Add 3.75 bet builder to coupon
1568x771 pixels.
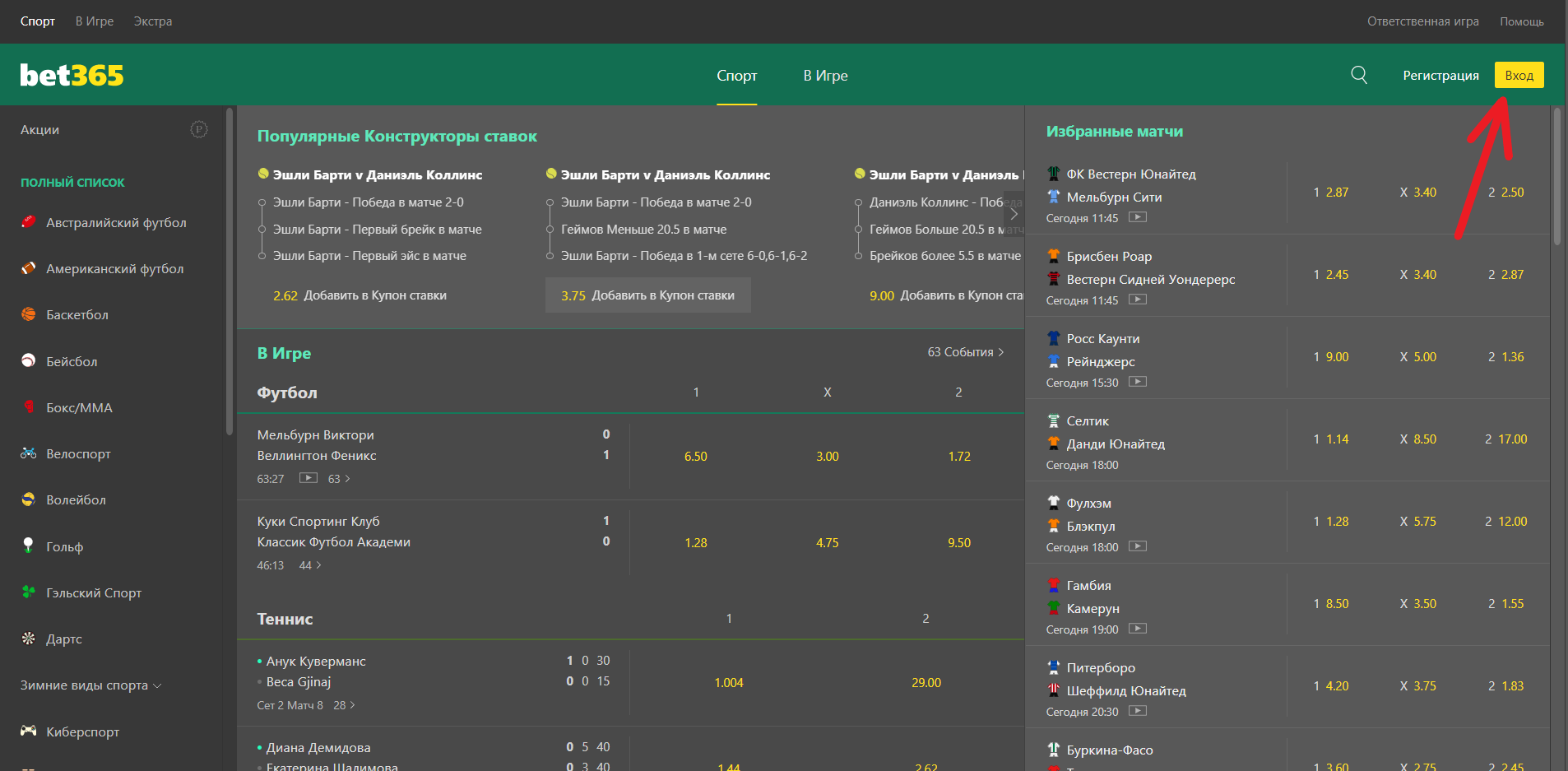coord(647,295)
